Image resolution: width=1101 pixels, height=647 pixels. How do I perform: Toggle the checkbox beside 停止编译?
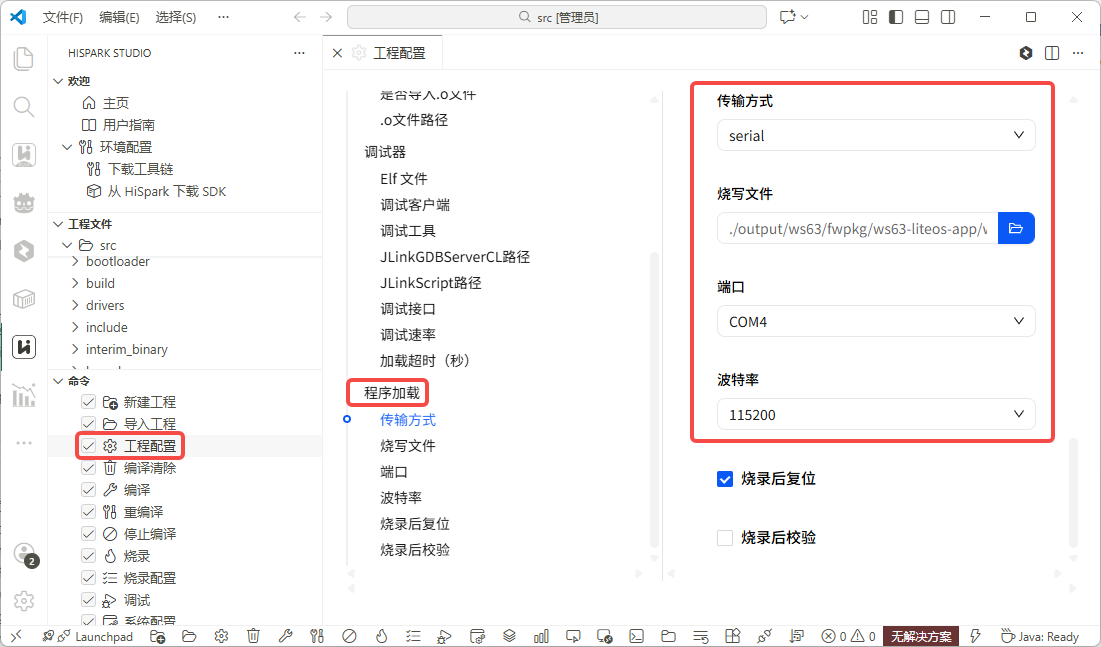click(x=88, y=534)
